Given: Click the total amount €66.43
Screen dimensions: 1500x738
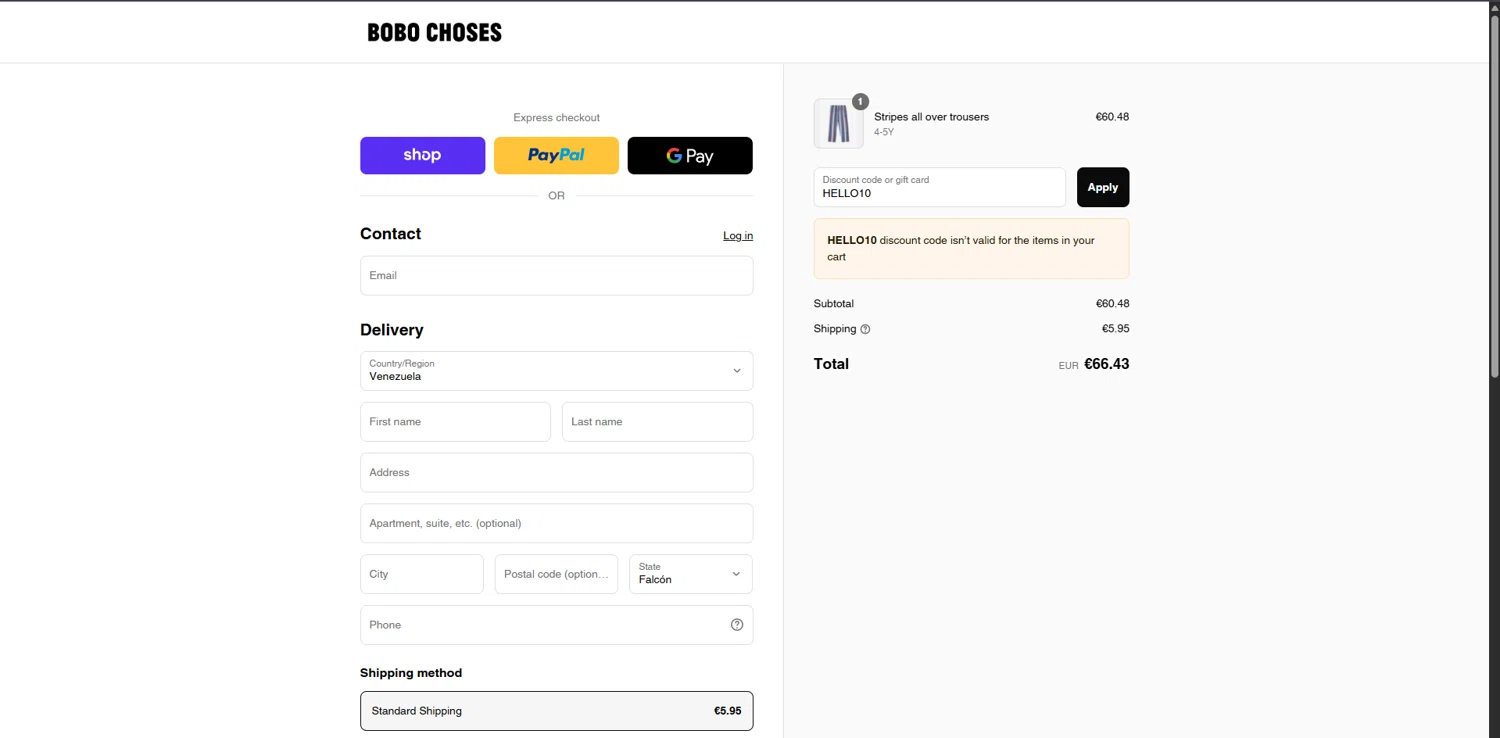Looking at the screenshot, I should click(x=1106, y=364).
